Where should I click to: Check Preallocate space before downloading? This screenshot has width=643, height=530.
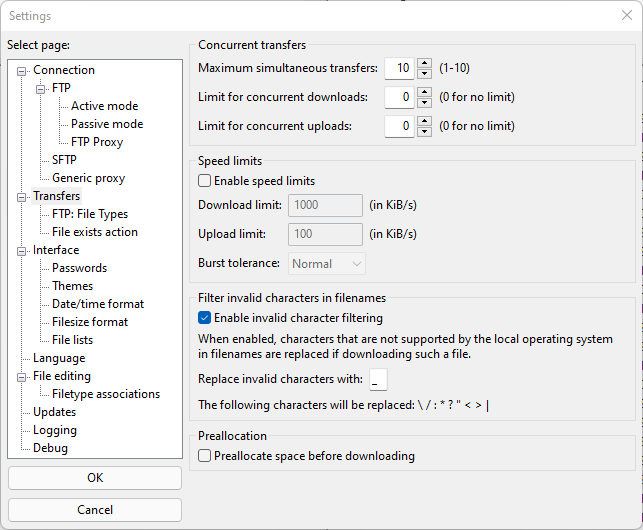(x=204, y=456)
